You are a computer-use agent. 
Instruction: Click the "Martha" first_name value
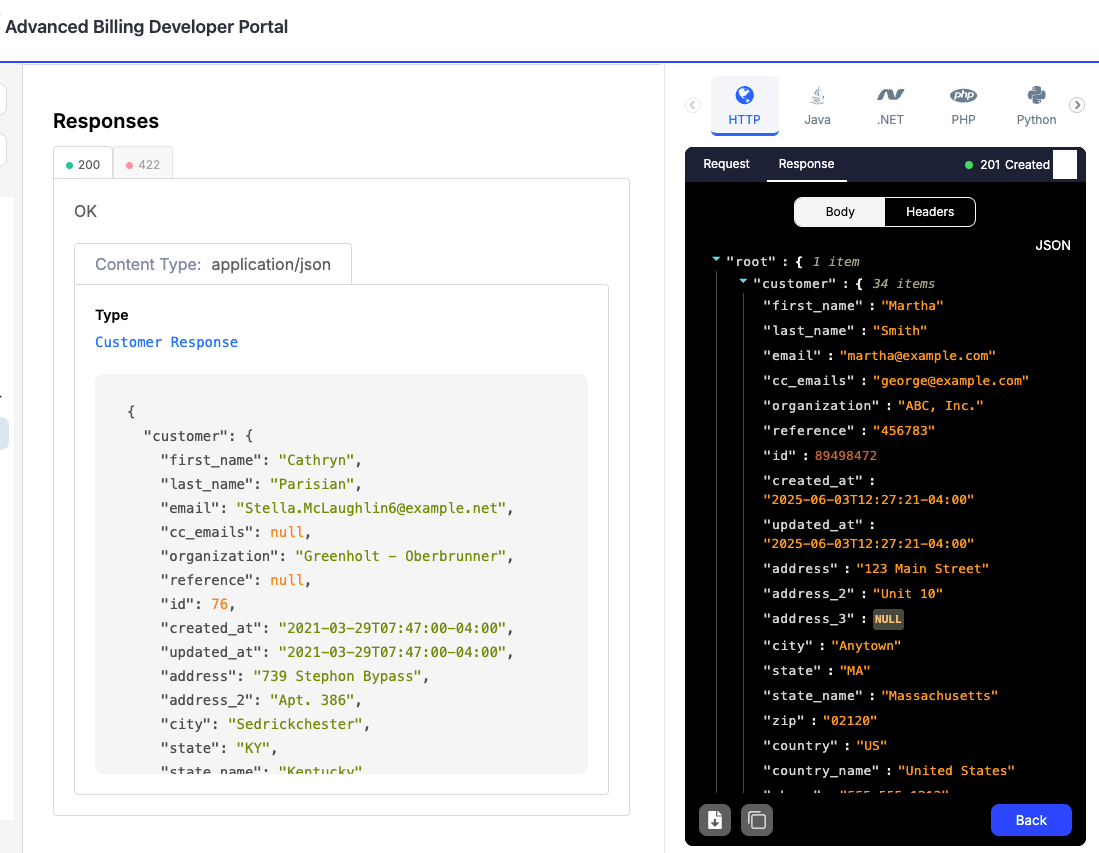click(x=912, y=306)
